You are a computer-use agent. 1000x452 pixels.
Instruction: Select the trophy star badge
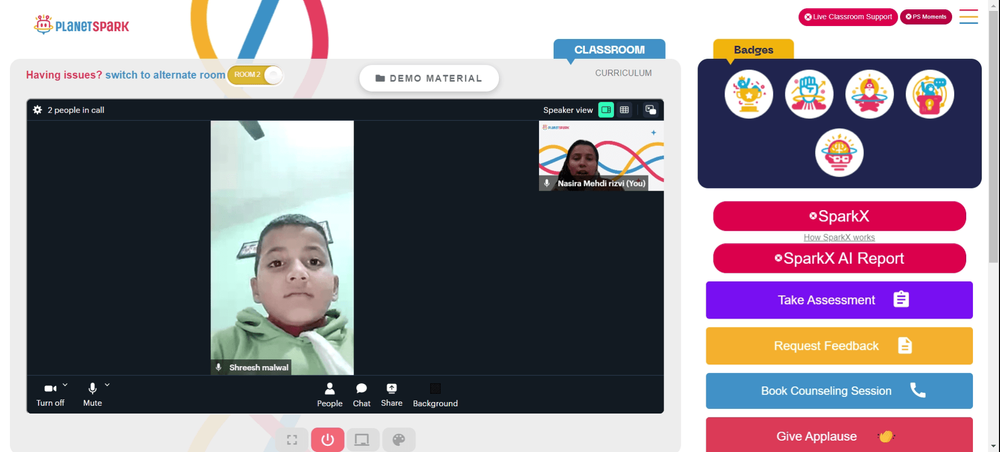click(749, 94)
